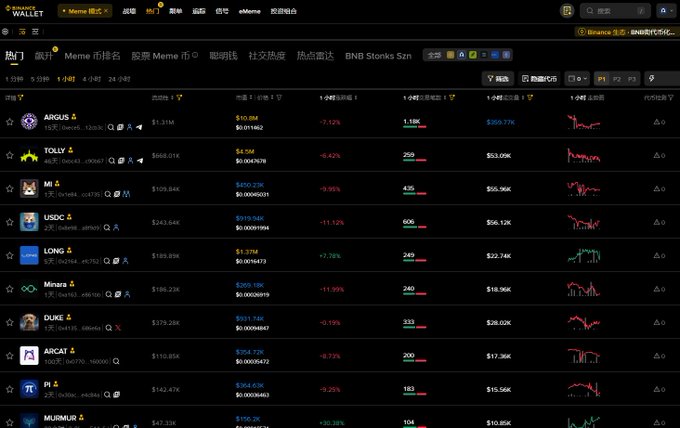Image resolution: width=680 pixels, height=428 pixels.
Task: Open the 1小时 volume column filter
Action: [x=530, y=98]
